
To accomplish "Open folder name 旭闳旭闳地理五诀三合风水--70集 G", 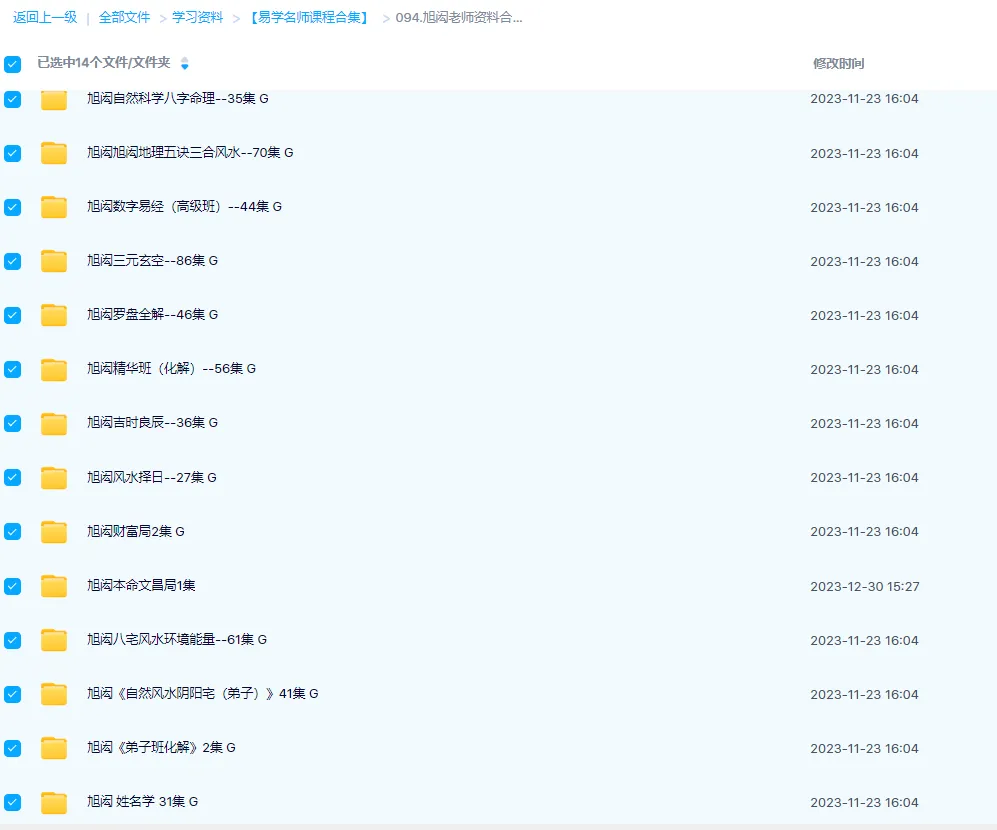I will (190, 153).
